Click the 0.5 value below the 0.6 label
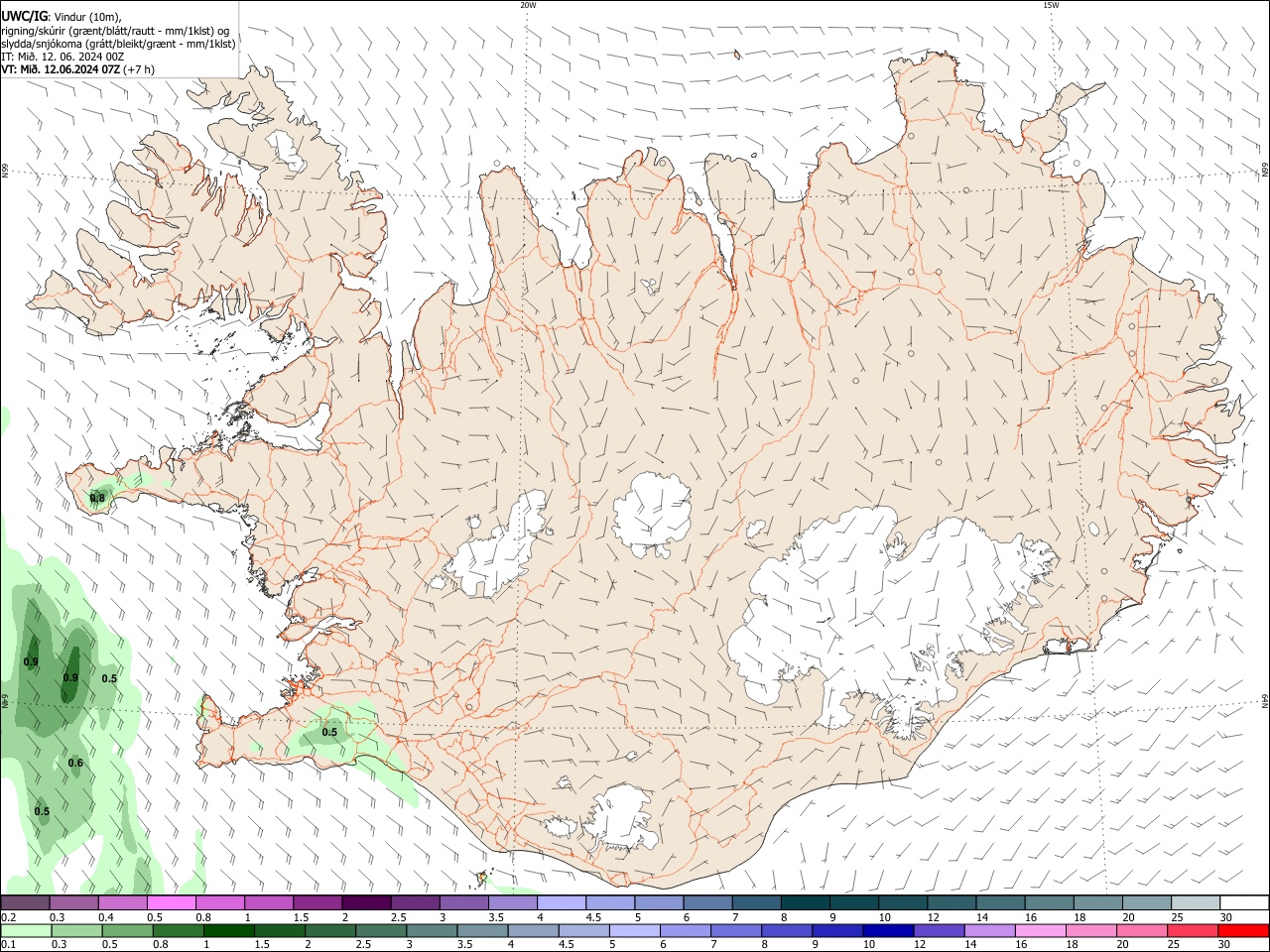The height and width of the screenshot is (952, 1270). tap(42, 811)
